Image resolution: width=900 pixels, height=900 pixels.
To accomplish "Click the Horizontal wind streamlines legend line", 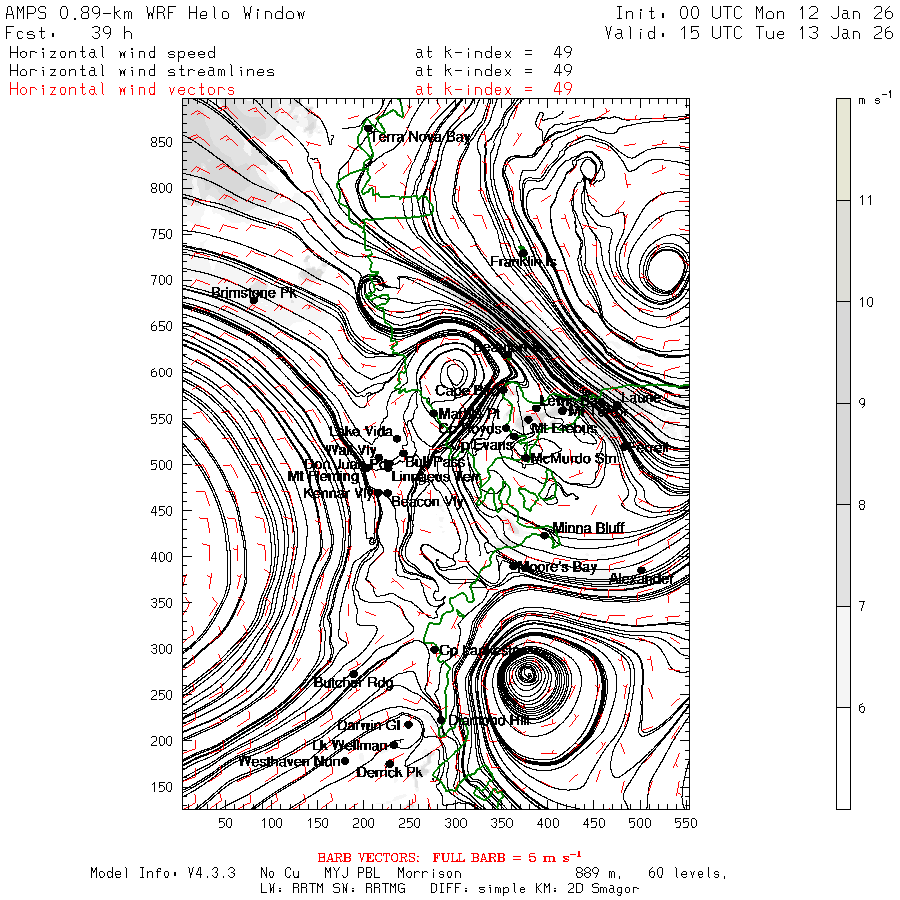I will coord(290,71).
